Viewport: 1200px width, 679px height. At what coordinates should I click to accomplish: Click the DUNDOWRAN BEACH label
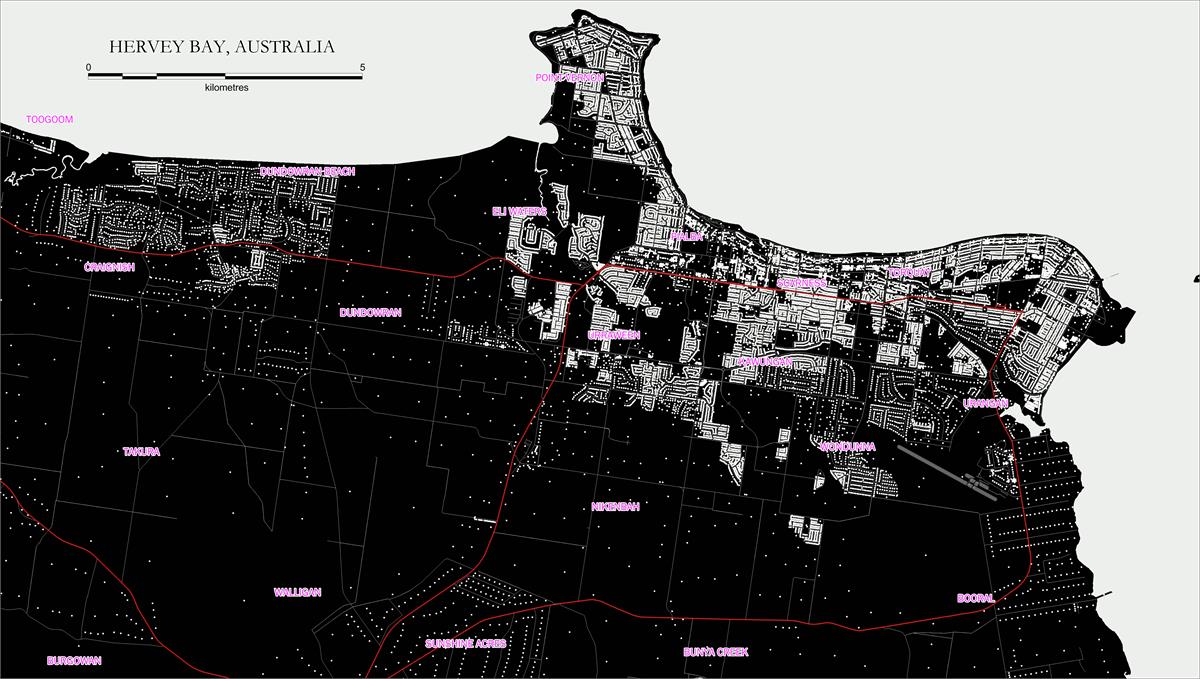click(307, 172)
